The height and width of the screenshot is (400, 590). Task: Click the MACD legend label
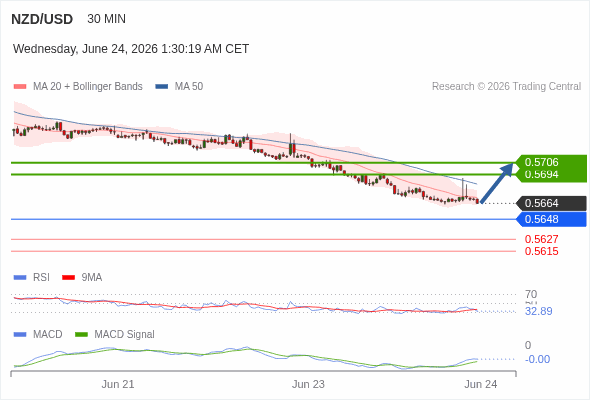(48, 334)
